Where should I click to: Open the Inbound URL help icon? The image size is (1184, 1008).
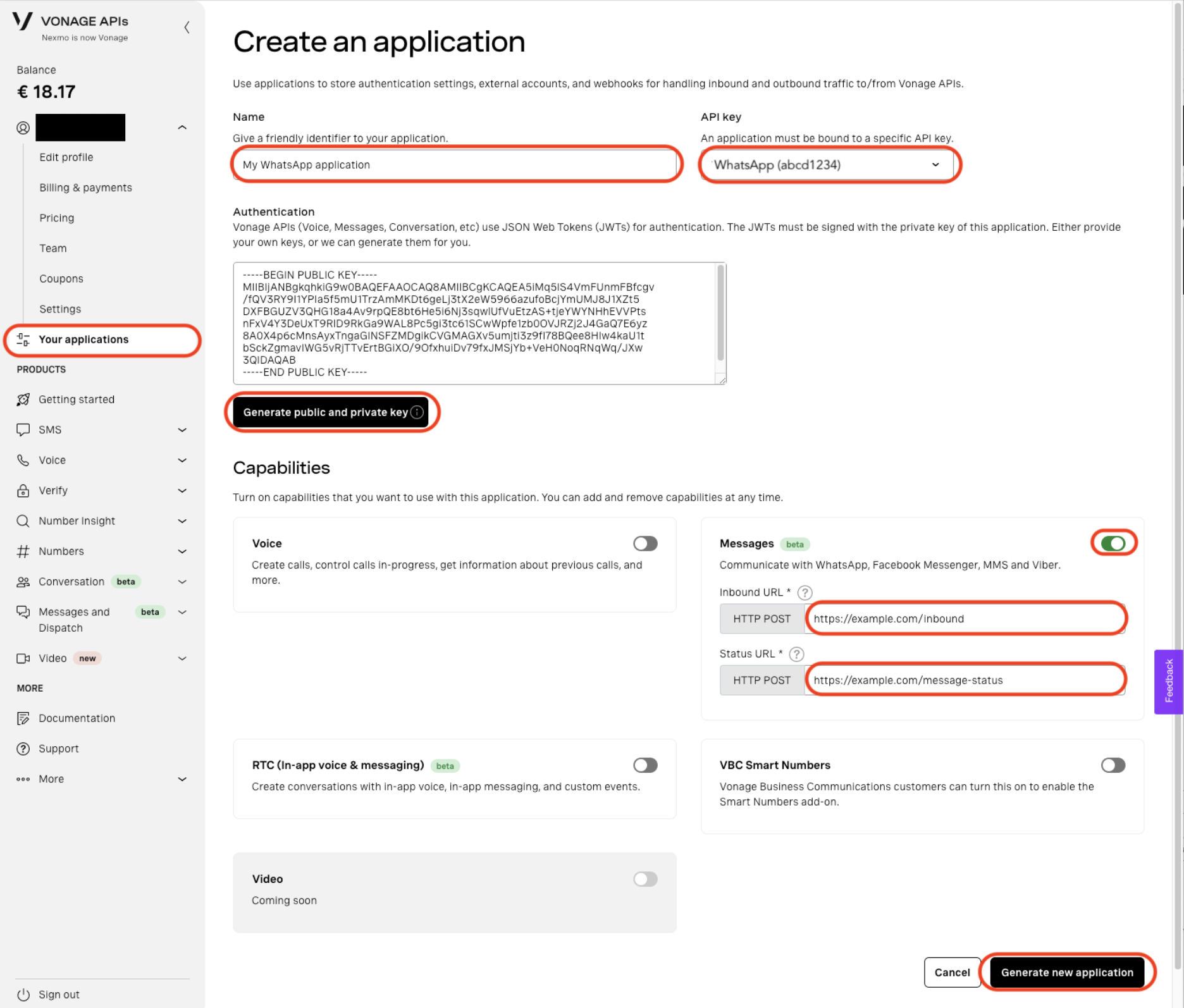(x=805, y=593)
